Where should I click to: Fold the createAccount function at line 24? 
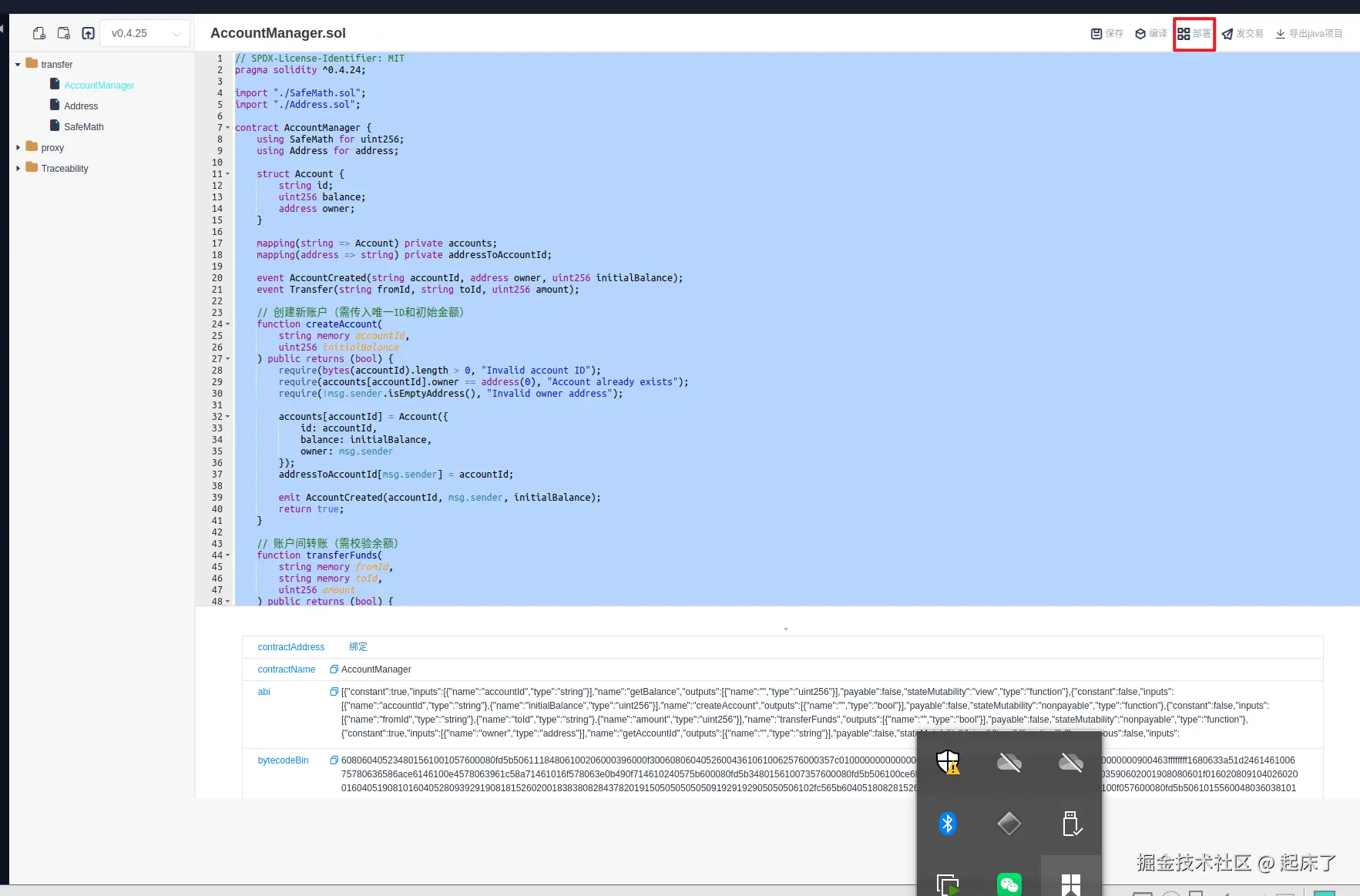point(227,324)
